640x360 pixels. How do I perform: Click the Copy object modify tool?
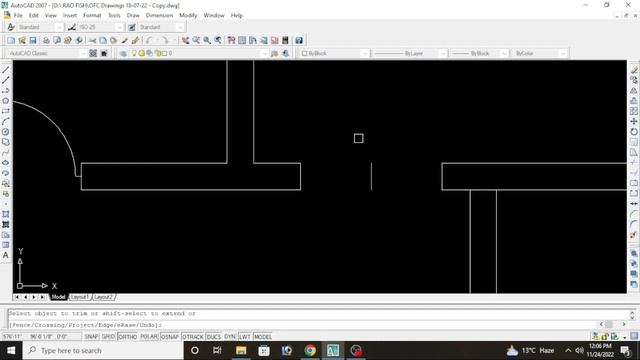click(x=634, y=80)
